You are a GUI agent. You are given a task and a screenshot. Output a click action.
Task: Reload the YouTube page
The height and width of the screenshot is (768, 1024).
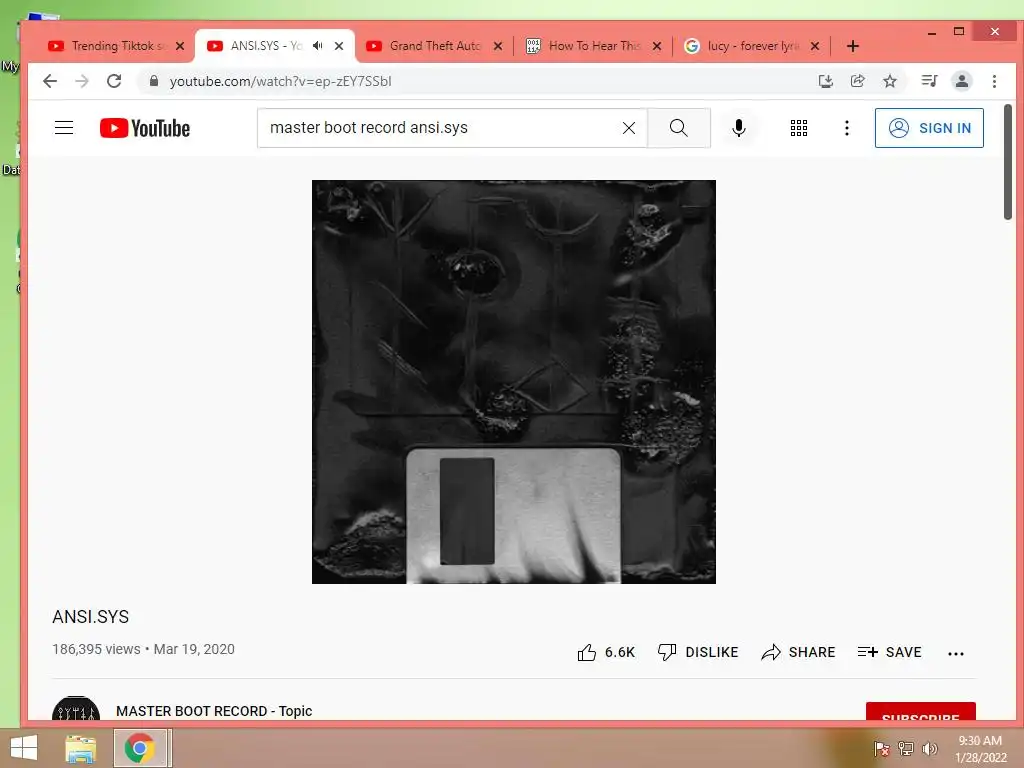point(114,81)
